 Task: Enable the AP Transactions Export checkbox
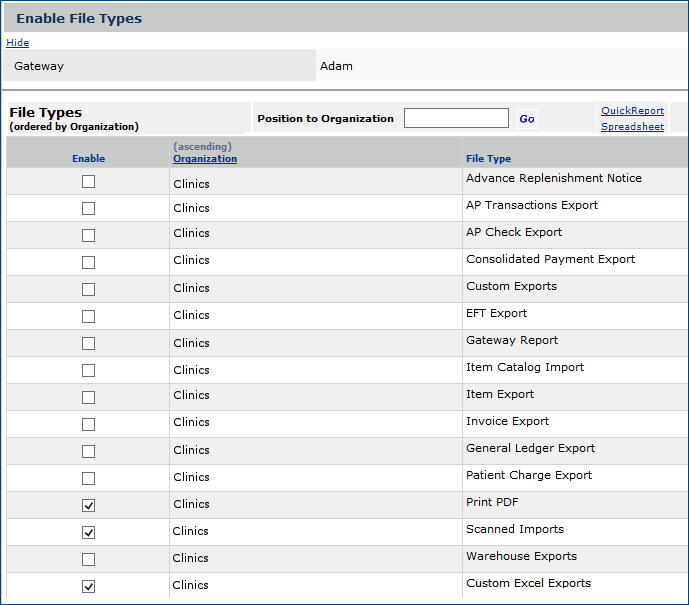(x=89, y=209)
